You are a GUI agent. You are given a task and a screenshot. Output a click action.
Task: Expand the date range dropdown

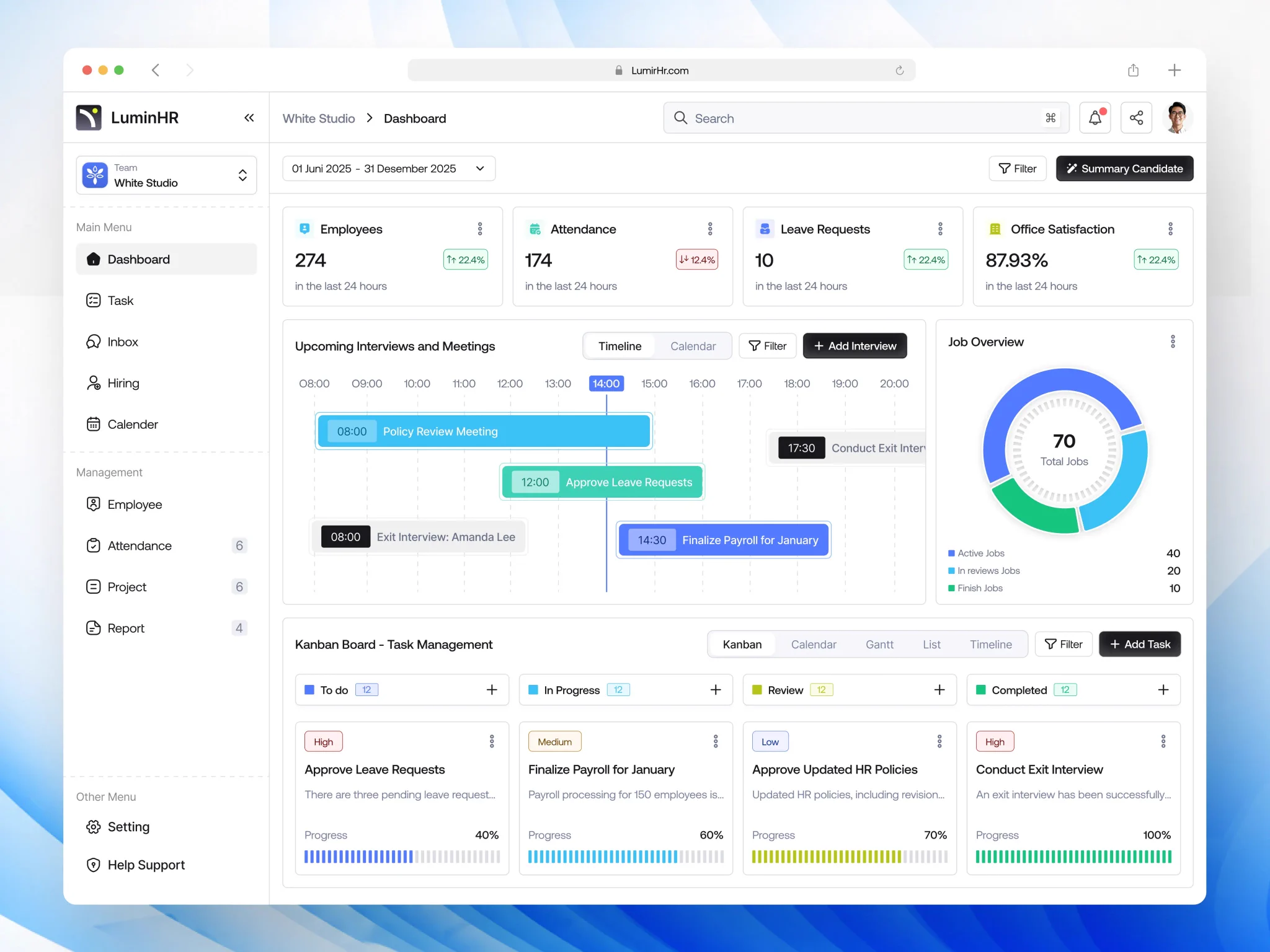(x=389, y=169)
